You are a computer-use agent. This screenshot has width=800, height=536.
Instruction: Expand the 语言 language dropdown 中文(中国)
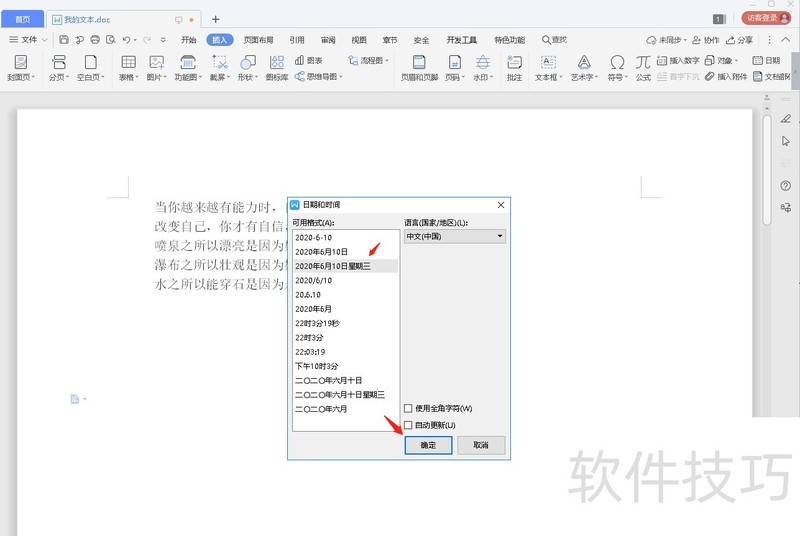pos(454,236)
